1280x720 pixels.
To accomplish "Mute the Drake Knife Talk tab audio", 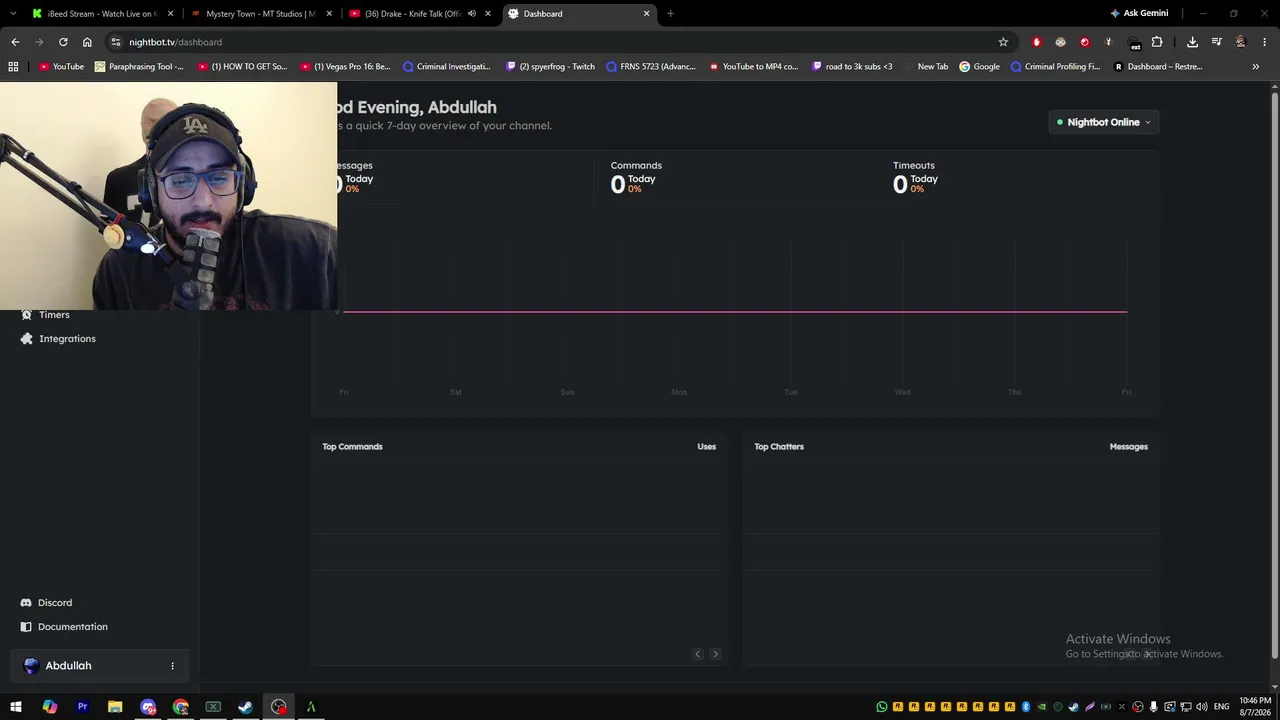I will coord(472,14).
